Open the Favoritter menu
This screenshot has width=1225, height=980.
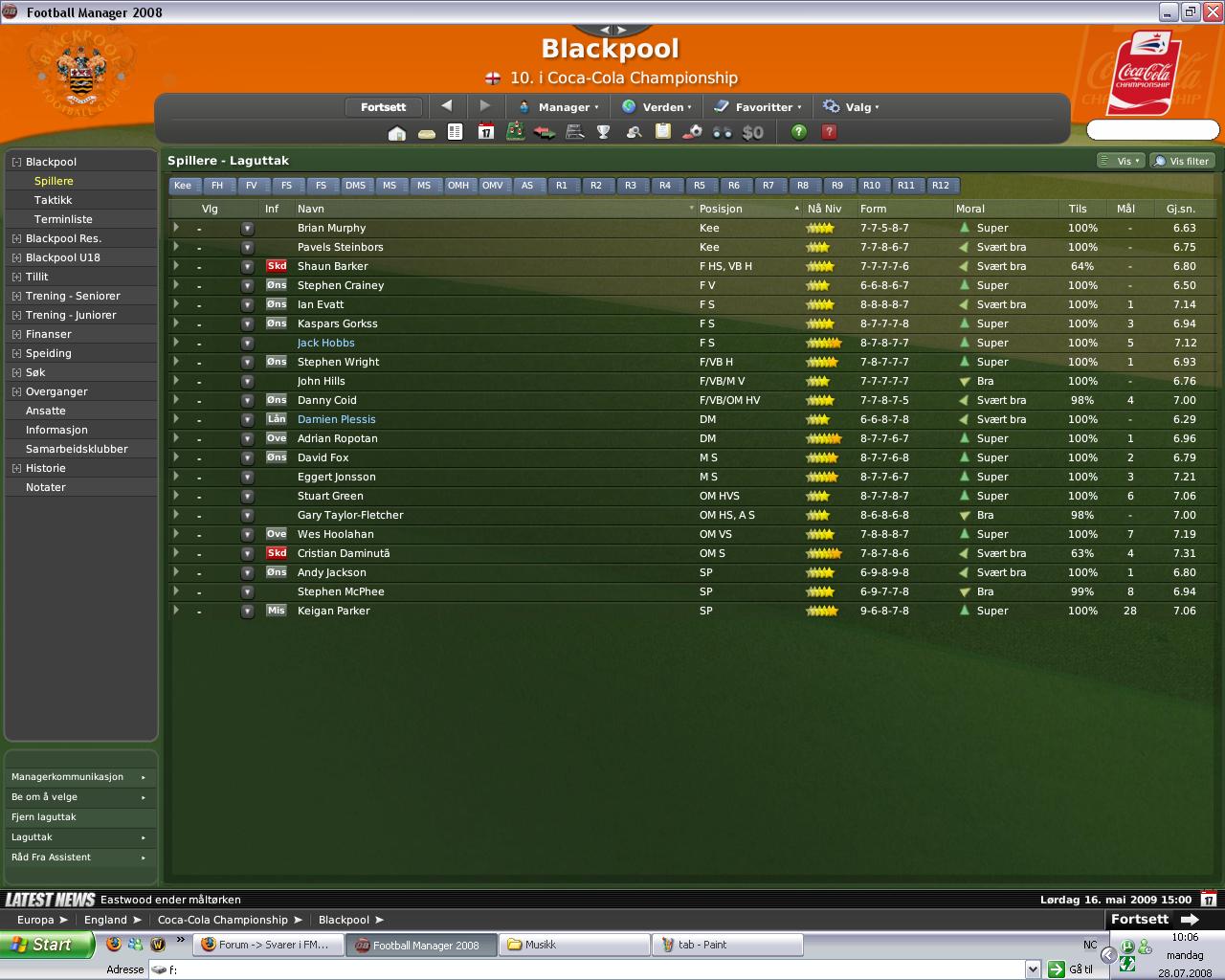point(758,107)
